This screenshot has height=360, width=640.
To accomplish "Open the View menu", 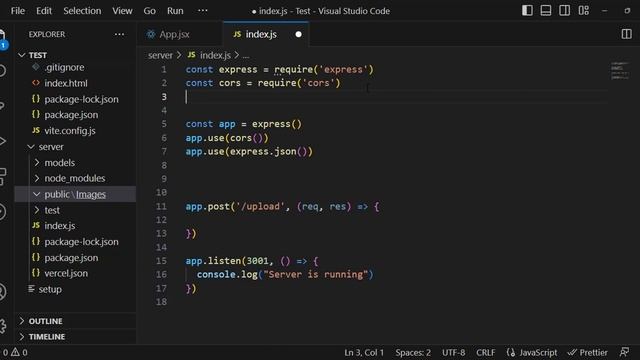I will (x=122, y=11).
